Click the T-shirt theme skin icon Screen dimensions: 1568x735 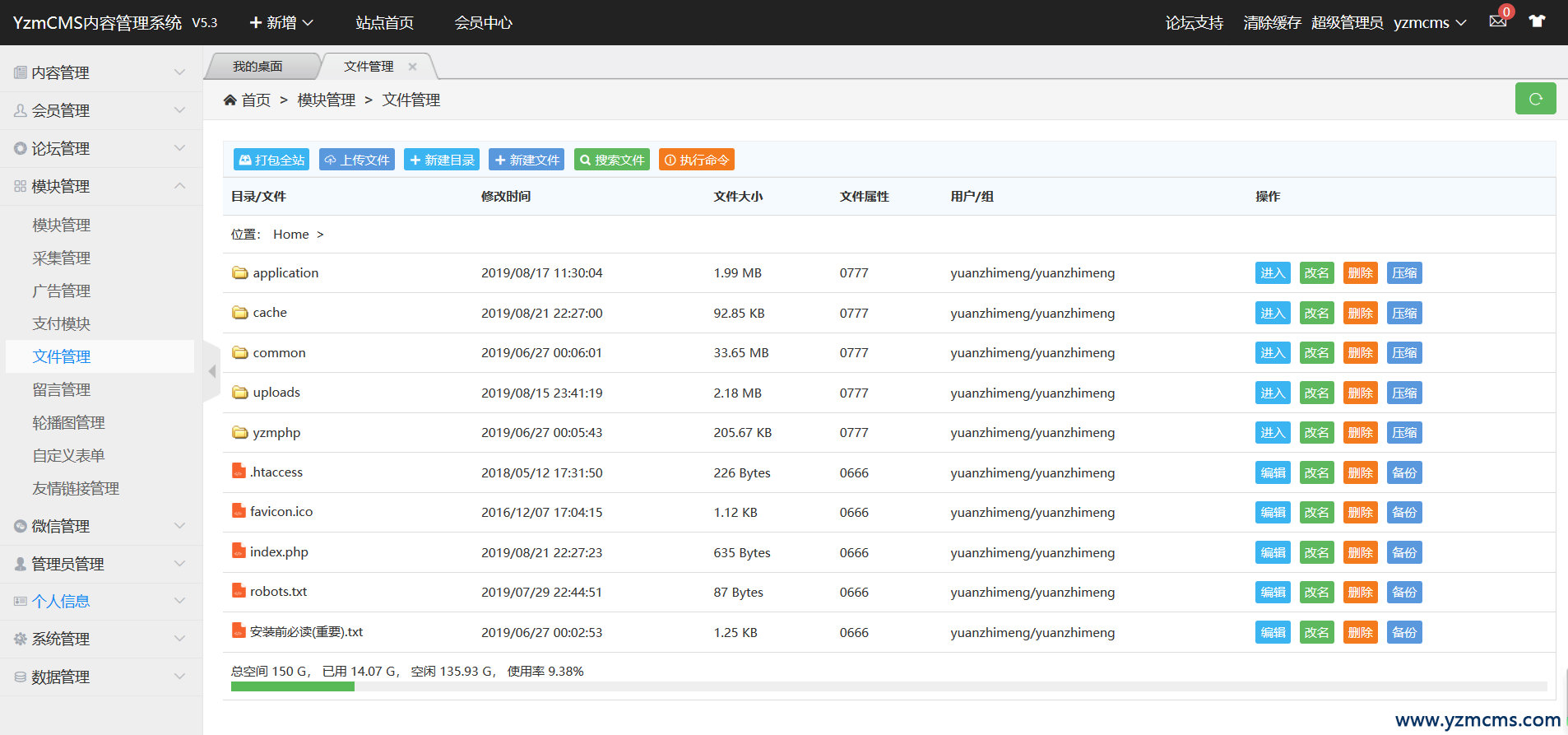(1537, 21)
